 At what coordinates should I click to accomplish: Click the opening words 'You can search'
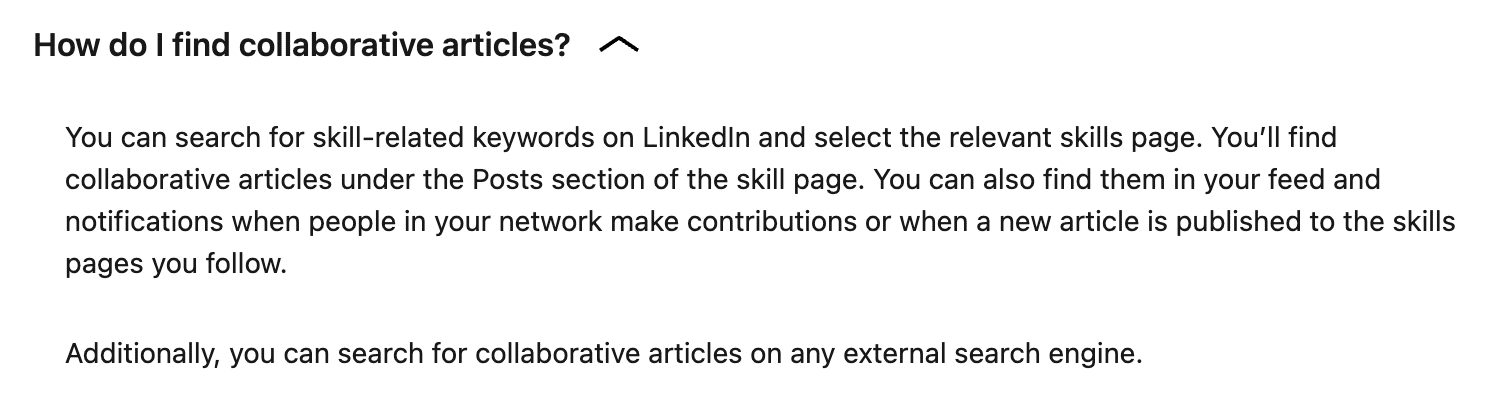[140, 136]
